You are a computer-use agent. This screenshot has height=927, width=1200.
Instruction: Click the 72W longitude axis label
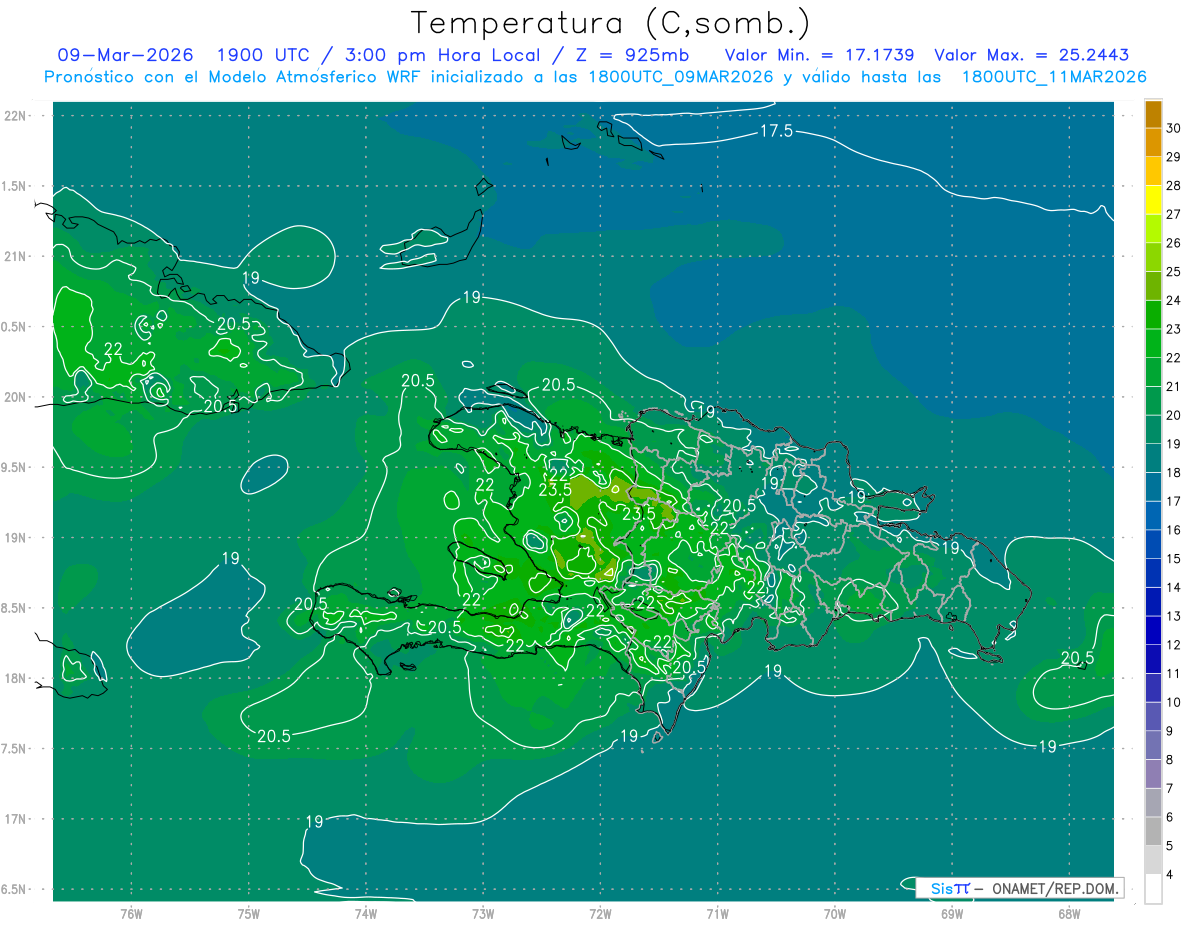tap(600, 913)
